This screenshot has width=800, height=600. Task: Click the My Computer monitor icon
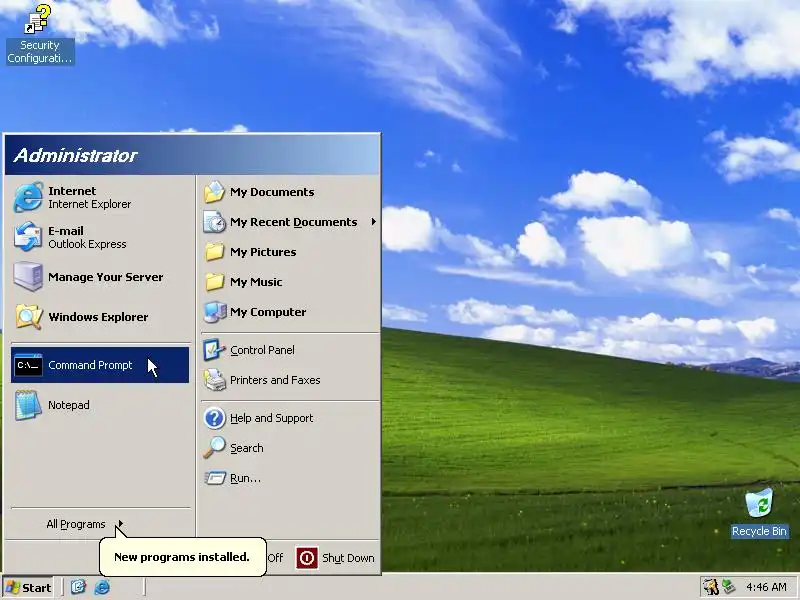click(215, 312)
